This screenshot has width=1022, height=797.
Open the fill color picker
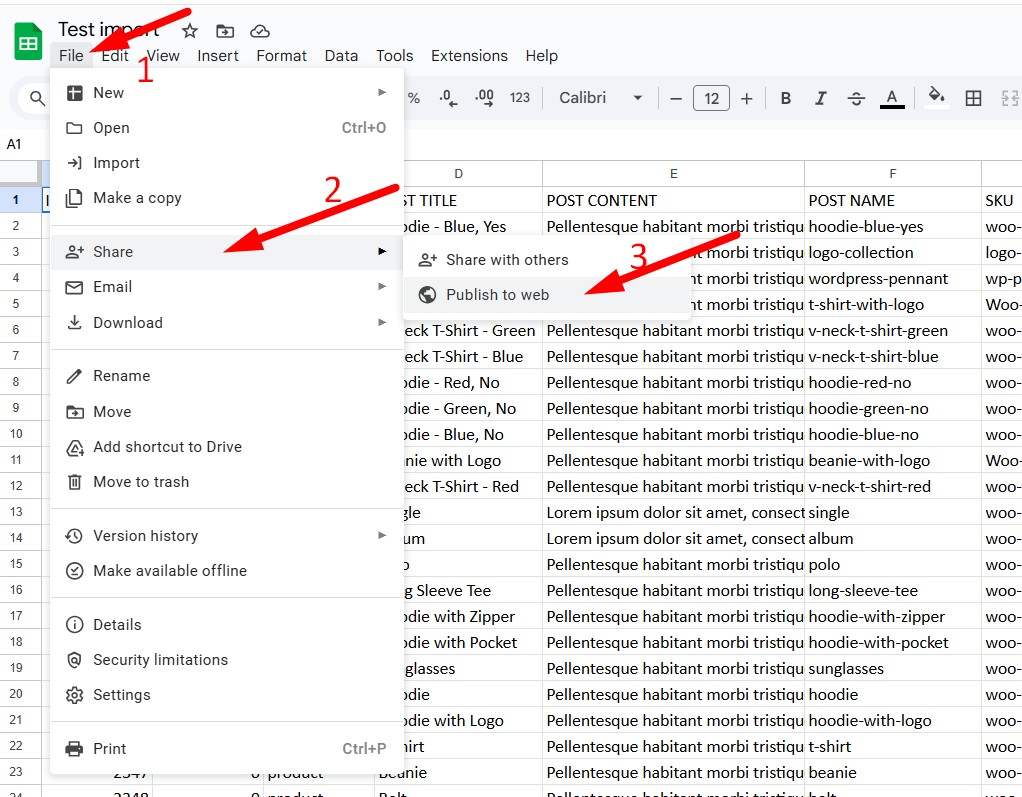click(x=937, y=97)
